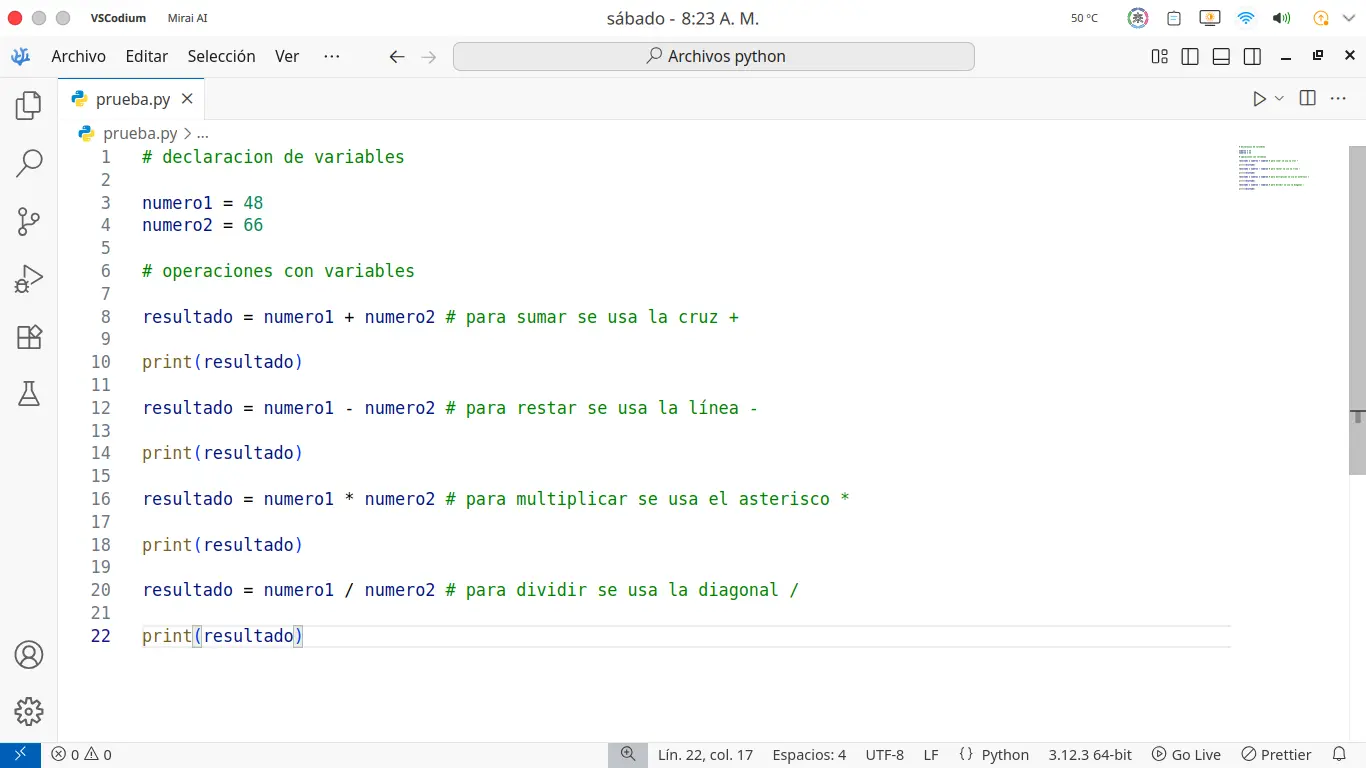
Task: Expand the hidden menu items ellipsis
Action: [332, 57]
